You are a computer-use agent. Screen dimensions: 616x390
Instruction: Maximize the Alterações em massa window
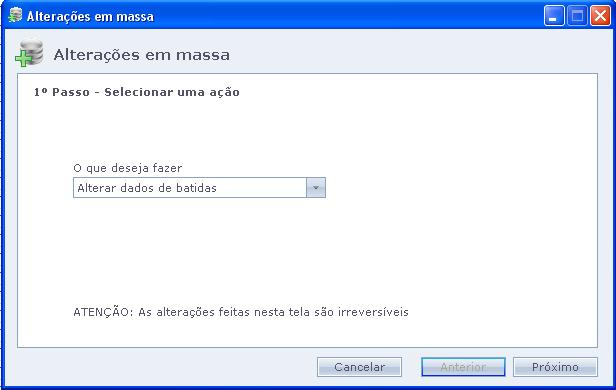click(x=577, y=16)
